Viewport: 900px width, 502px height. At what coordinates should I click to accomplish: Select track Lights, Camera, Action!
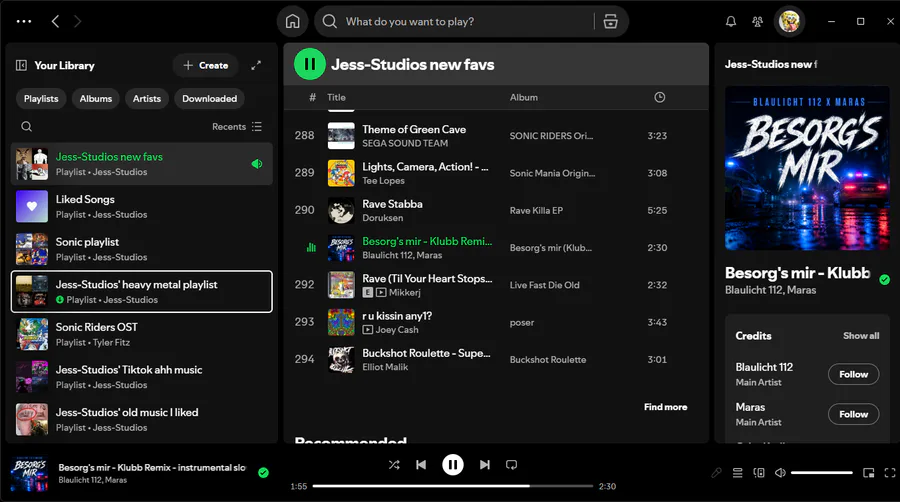[496, 173]
